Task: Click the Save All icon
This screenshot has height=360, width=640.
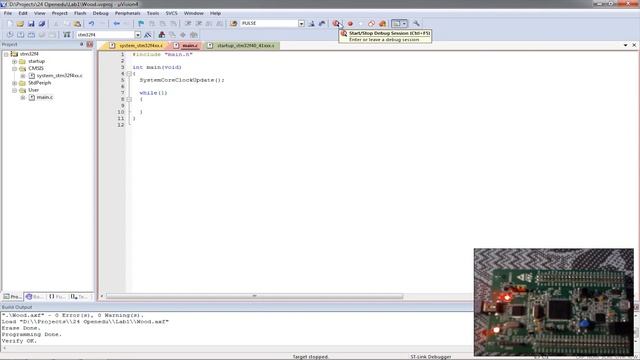Action: click(x=42, y=24)
